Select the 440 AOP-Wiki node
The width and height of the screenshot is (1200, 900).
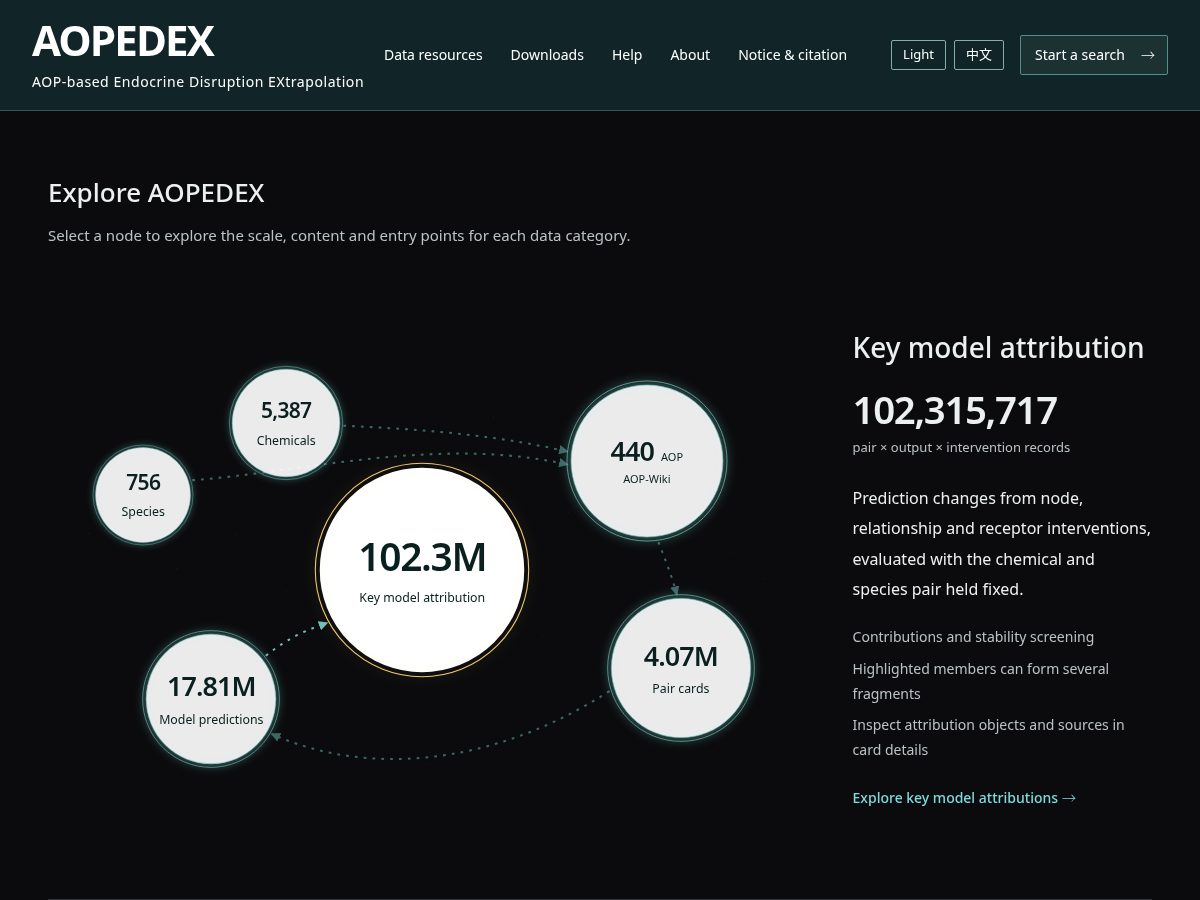[x=647, y=461]
